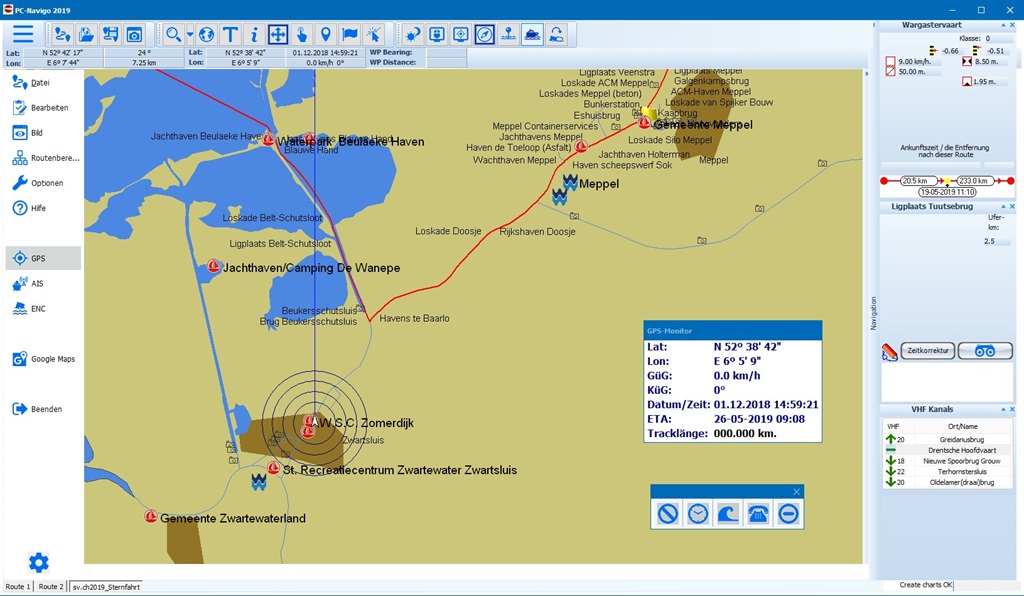Viewport: 1024px width, 596px height.
Task: Toggle the compass button in toolbar
Action: [x=485, y=35]
